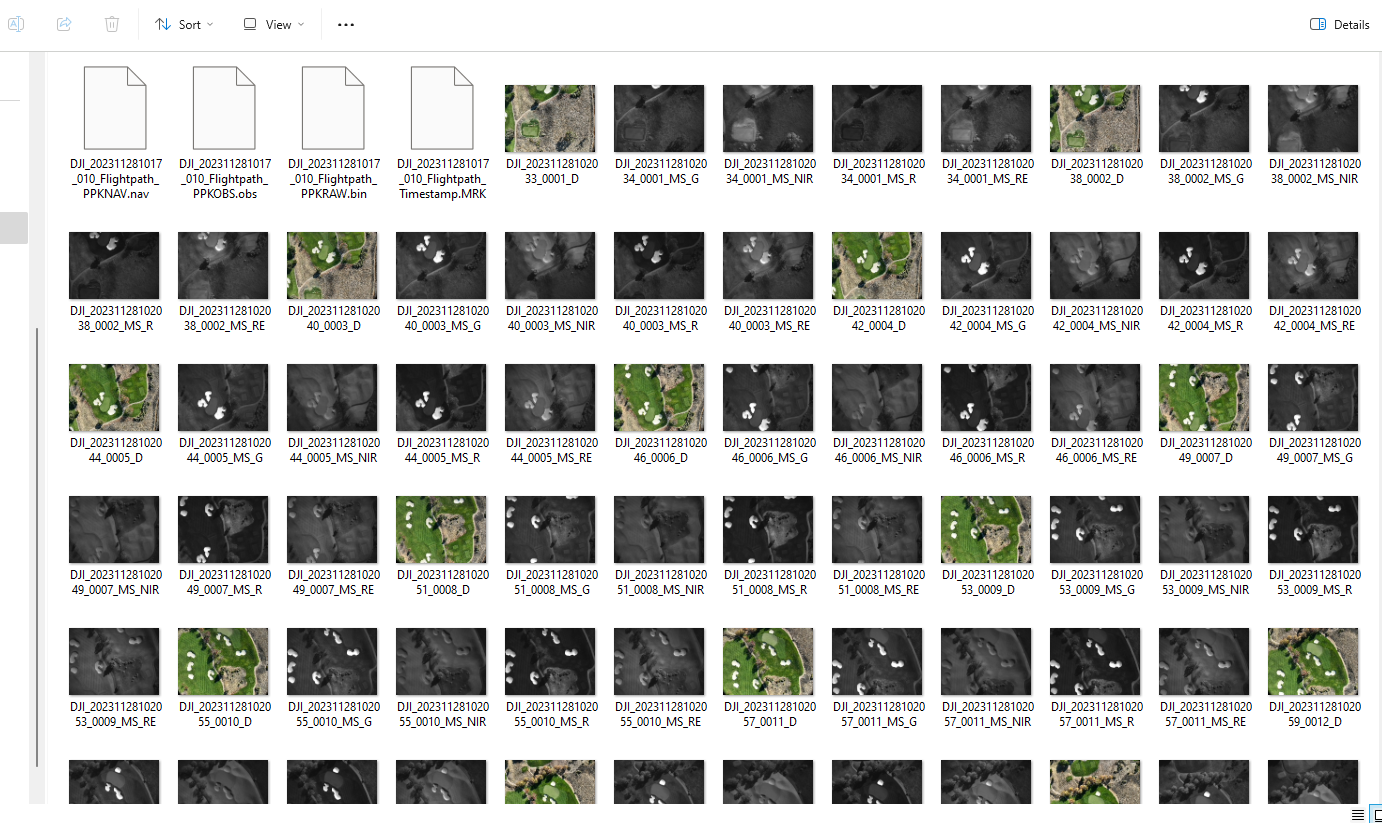The height and width of the screenshot is (823, 1382).
Task: Select thumbnail 53_0009_D color image
Action: pos(986,530)
